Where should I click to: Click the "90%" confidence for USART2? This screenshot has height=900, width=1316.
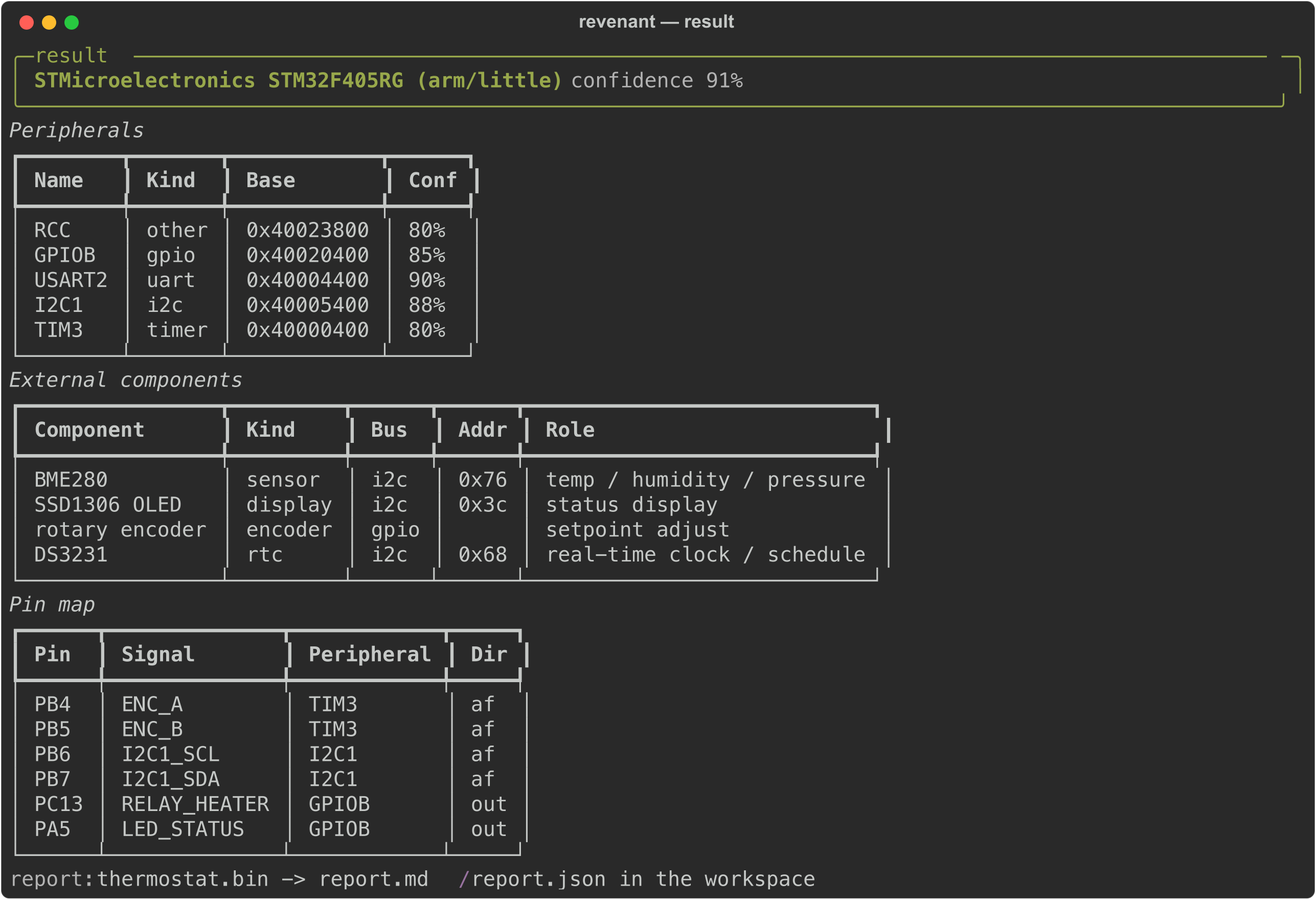pyautogui.click(x=427, y=280)
